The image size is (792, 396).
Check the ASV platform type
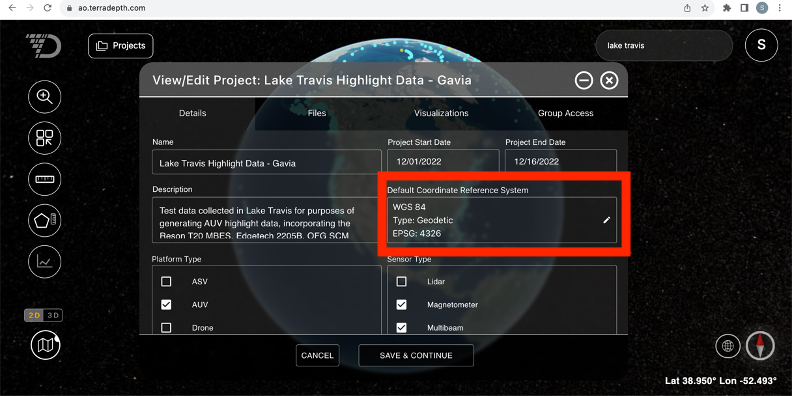[x=166, y=281]
